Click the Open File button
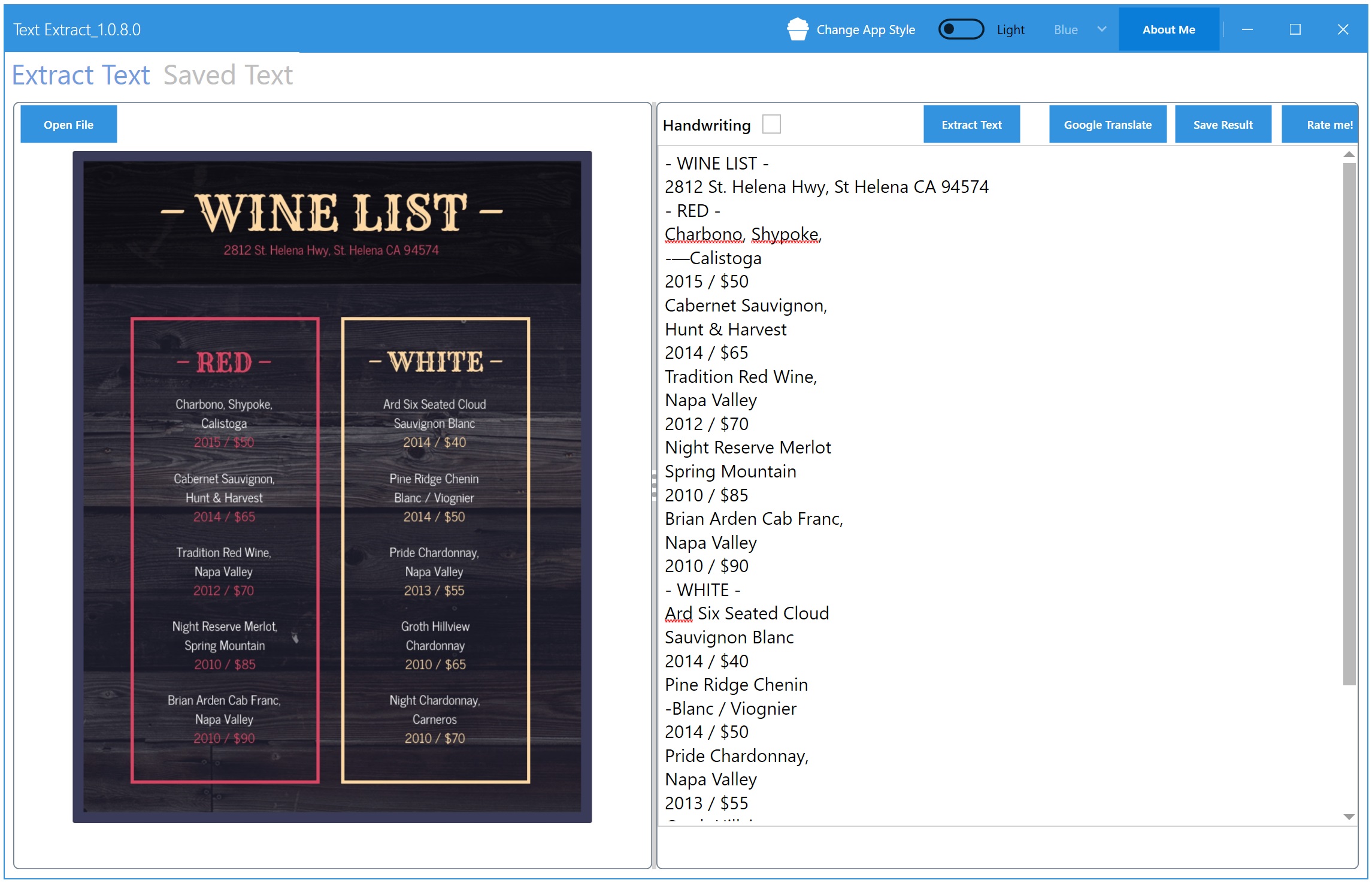Viewport: 1372px width, 883px height. tap(68, 124)
